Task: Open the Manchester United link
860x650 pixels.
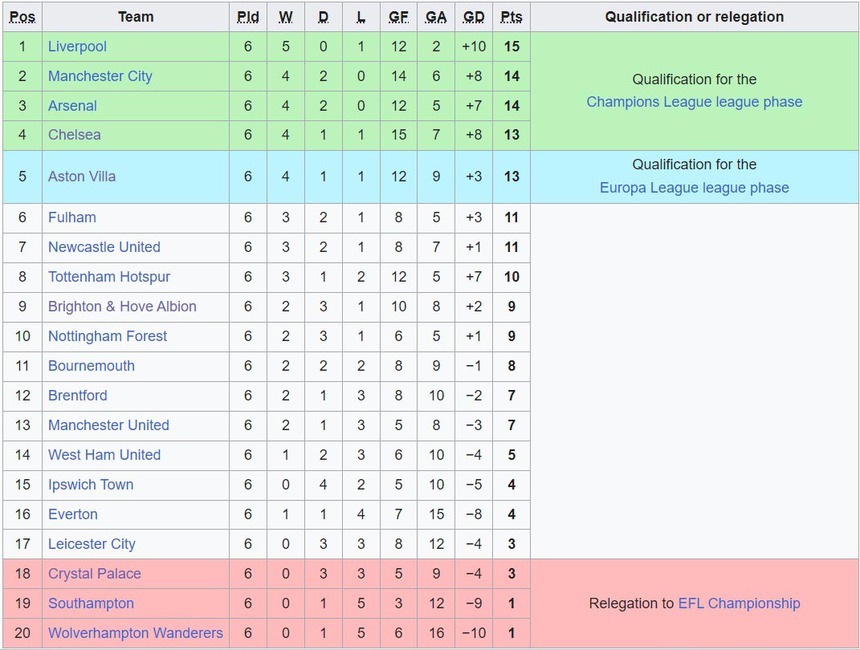Action: coord(108,425)
